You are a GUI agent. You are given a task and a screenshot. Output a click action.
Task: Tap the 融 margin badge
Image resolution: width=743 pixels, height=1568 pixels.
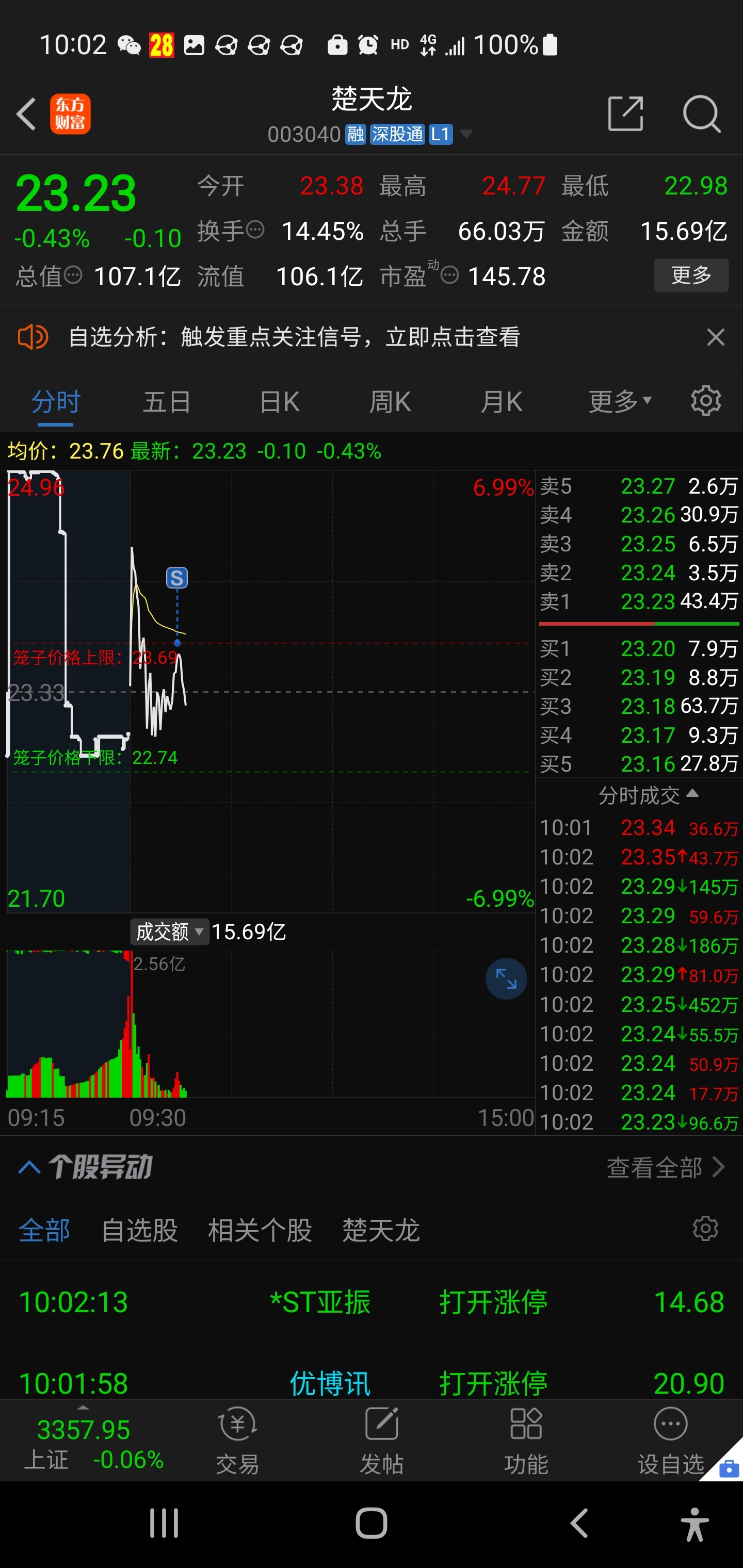(356, 134)
